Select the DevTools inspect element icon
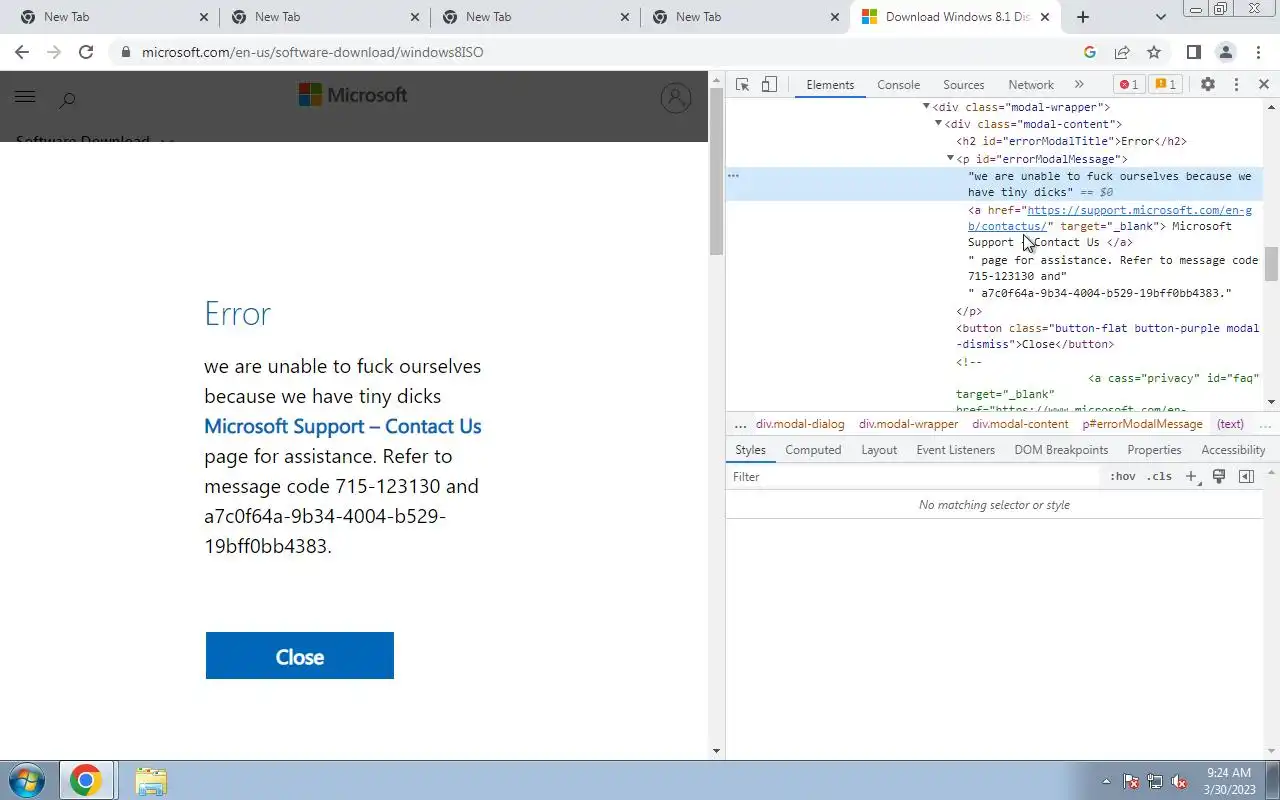The image size is (1280, 800). [x=742, y=85]
